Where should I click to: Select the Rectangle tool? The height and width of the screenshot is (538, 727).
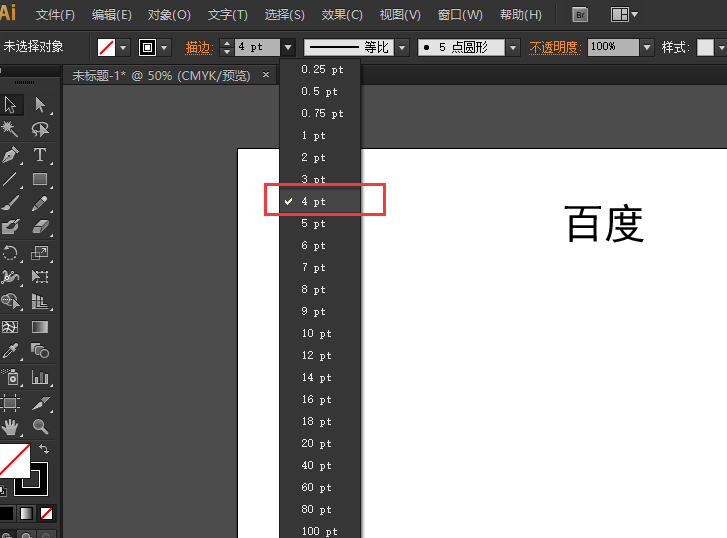(40, 179)
